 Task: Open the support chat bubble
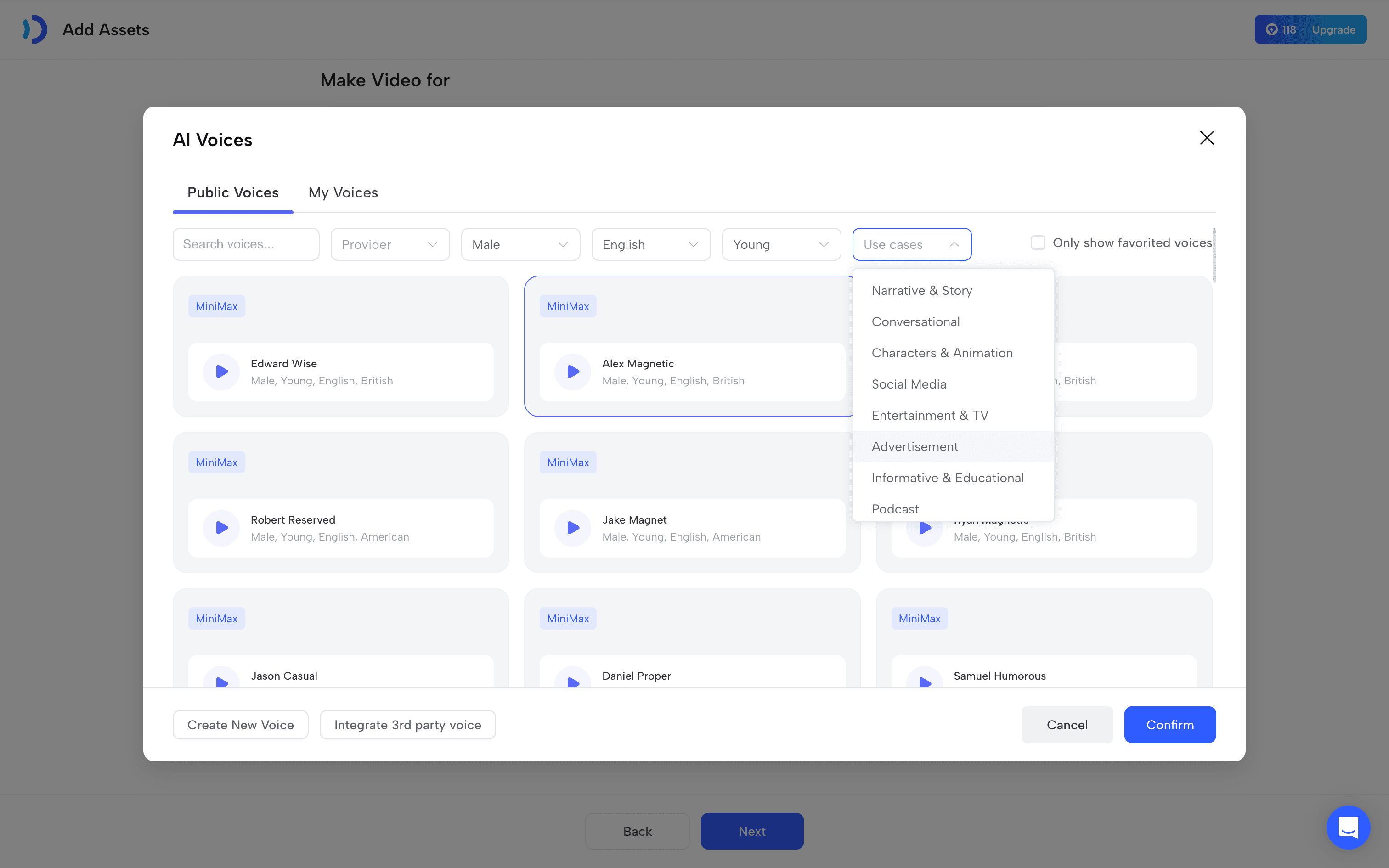coord(1348,827)
